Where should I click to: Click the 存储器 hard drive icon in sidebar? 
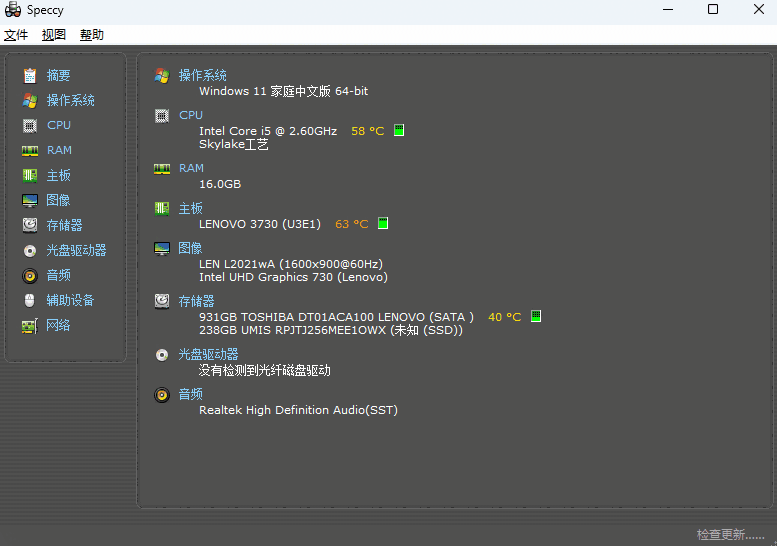[30, 225]
